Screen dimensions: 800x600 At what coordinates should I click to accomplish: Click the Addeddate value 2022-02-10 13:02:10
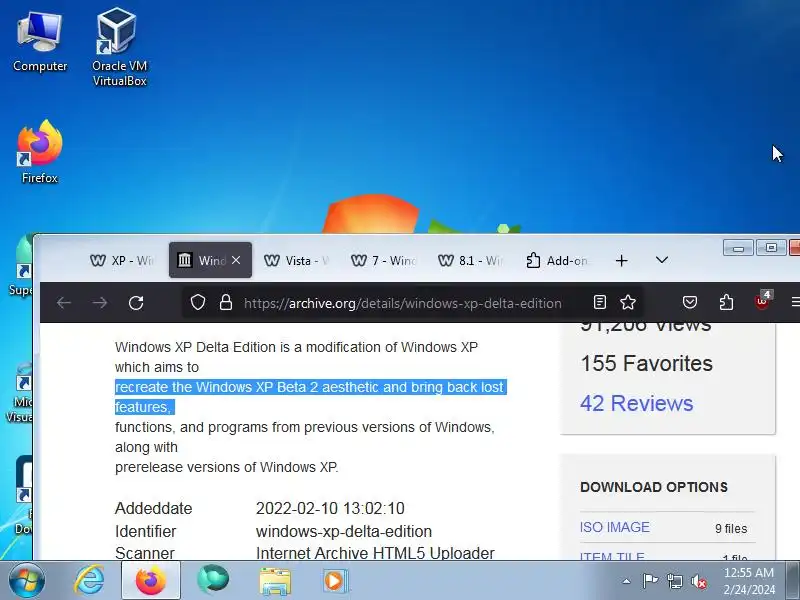tap(330, 508)
